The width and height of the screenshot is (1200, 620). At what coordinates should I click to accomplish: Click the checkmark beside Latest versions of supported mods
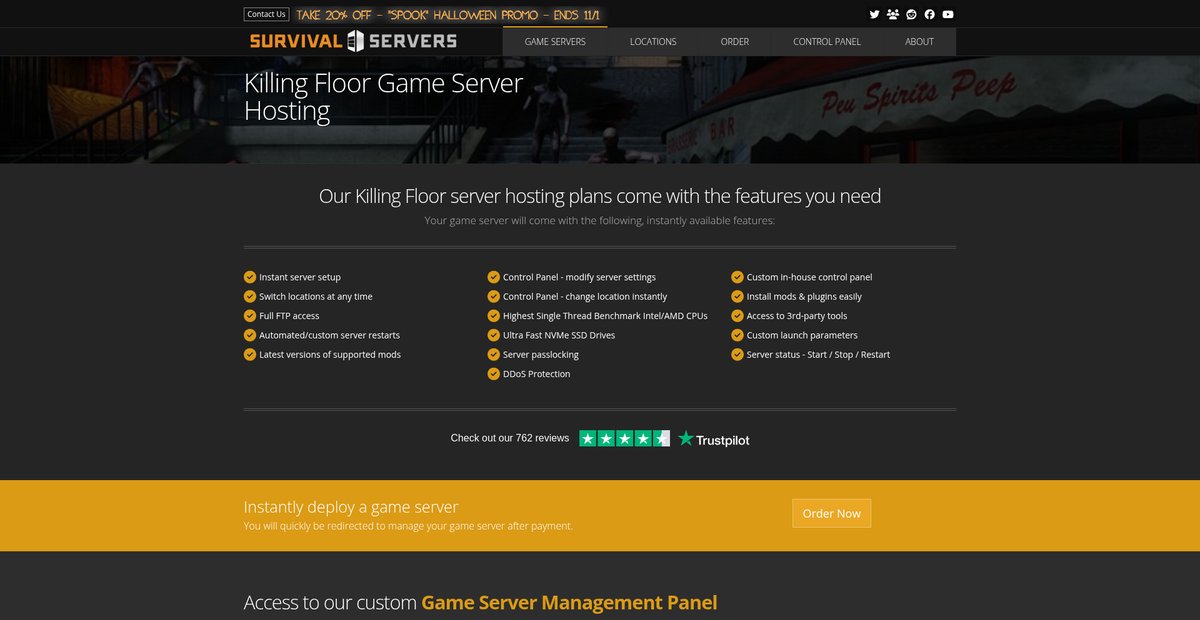pos(250,355)
